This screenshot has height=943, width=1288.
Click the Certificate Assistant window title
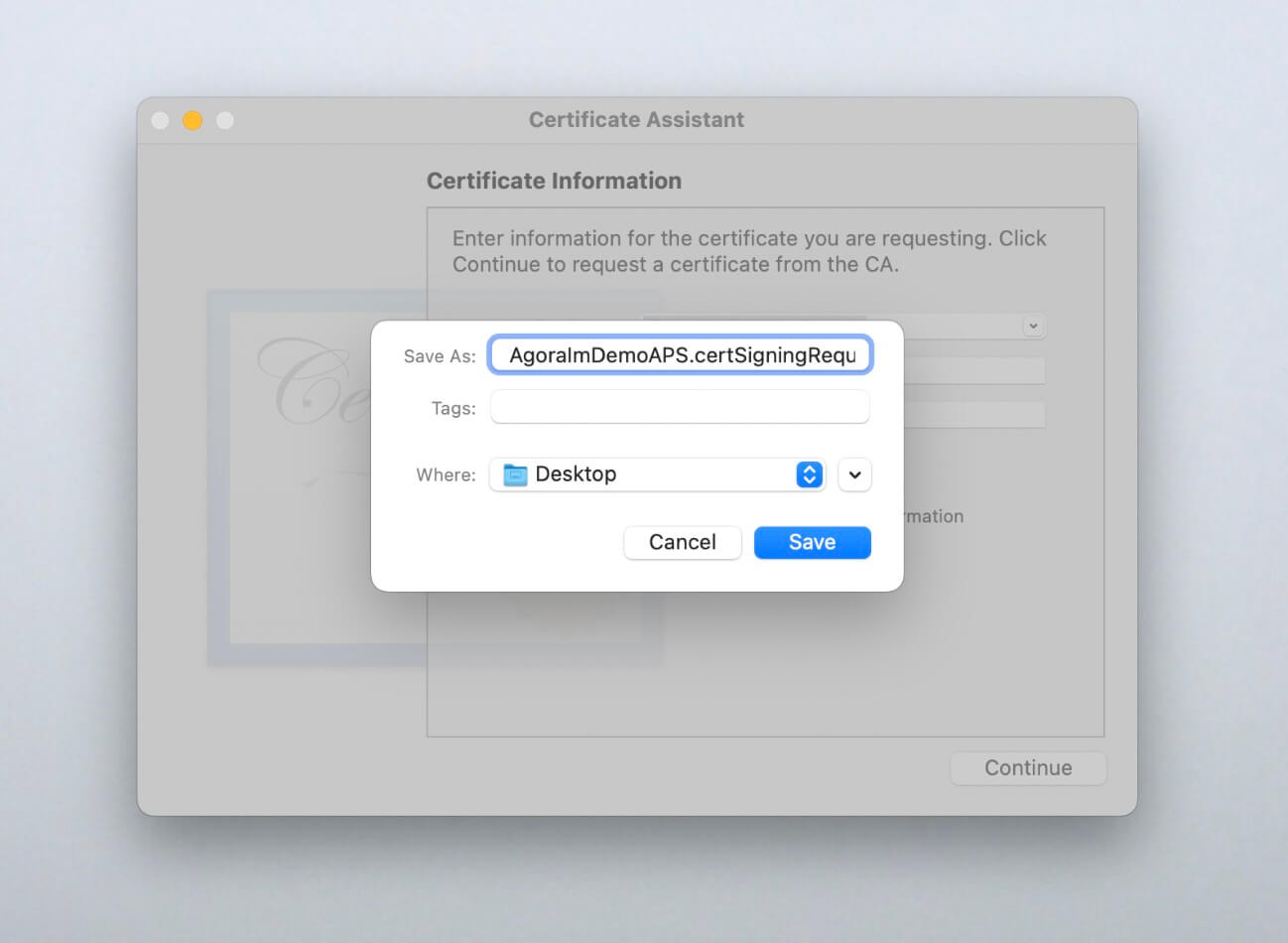[x=636, y=120]
